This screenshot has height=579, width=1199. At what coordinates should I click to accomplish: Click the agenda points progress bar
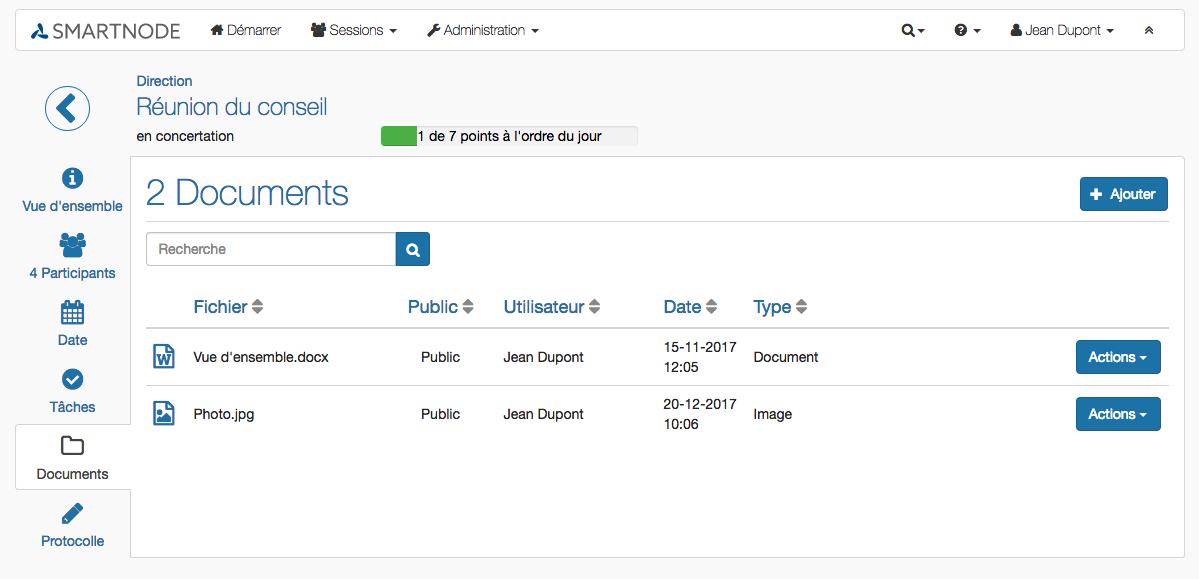tap(509, 137)
